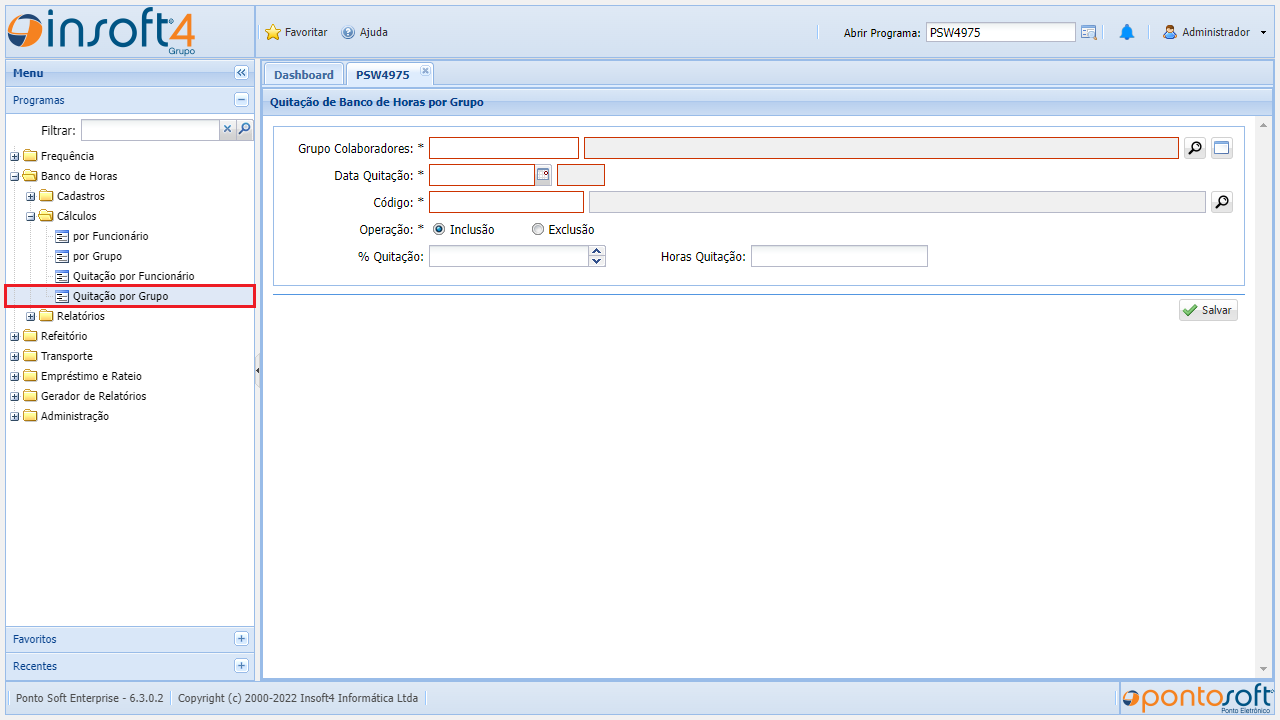Screen dimensions: 1280x720
Task: Click the Salvar button
Action: point(1207,310)
